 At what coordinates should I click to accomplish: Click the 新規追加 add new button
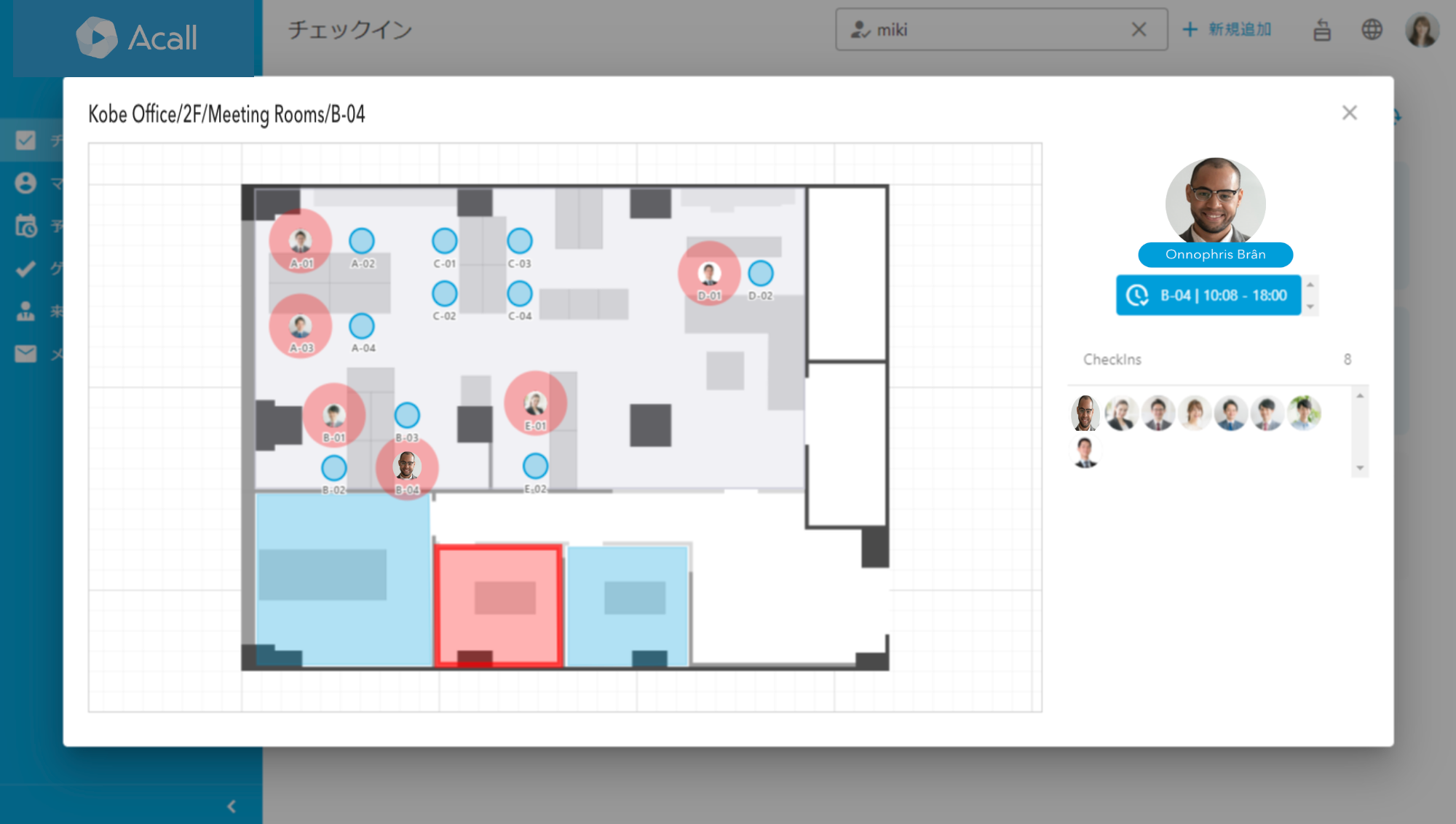point(1227,30)
